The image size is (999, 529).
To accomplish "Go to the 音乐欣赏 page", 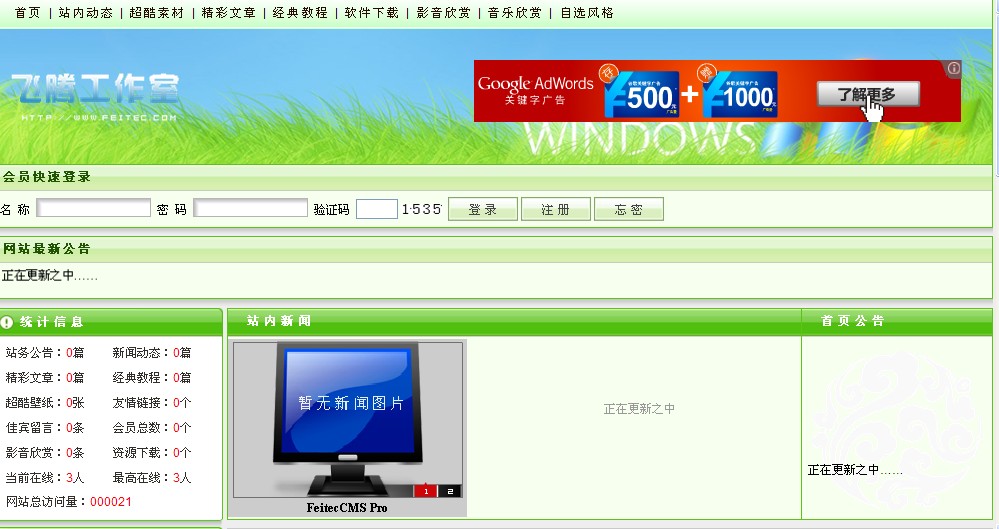I will click(515, 13).
